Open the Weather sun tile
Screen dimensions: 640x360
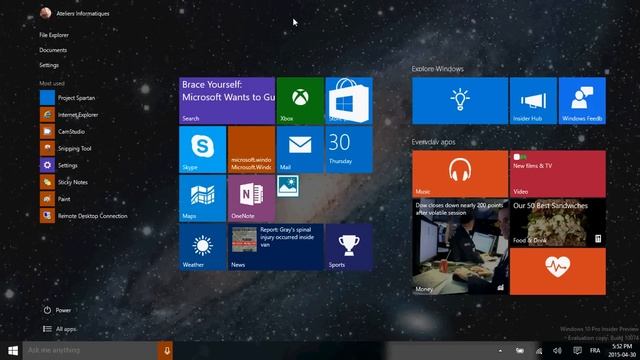(202, 247)
